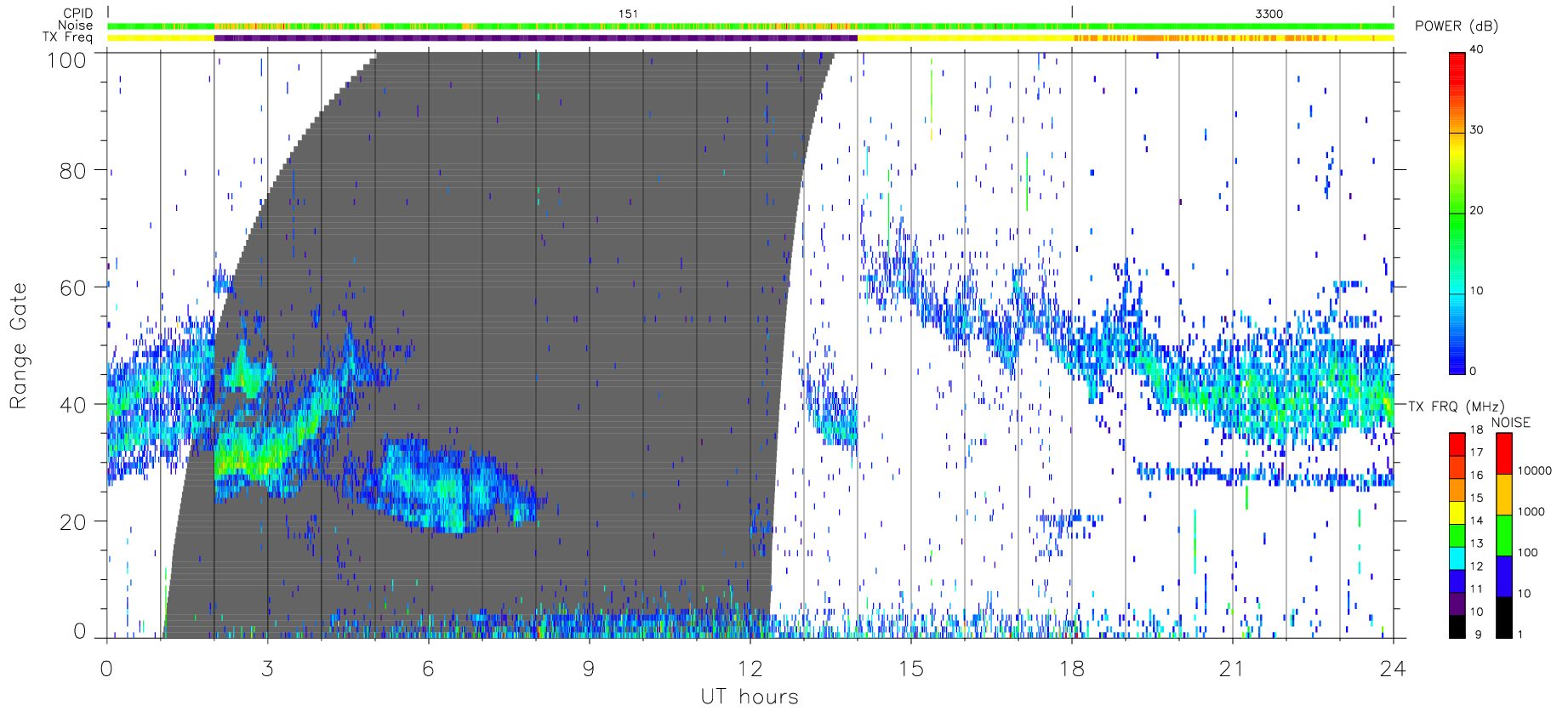Click the x-axis tick label '9'

coord(589,669)
